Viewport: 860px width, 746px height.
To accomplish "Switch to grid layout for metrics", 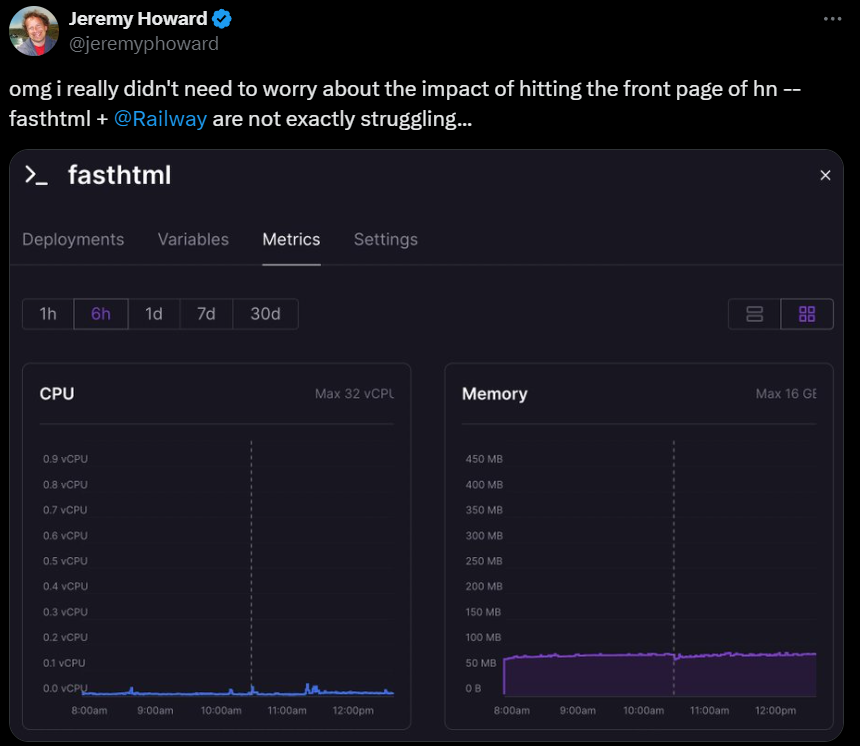I will click(x=807, y=314).
